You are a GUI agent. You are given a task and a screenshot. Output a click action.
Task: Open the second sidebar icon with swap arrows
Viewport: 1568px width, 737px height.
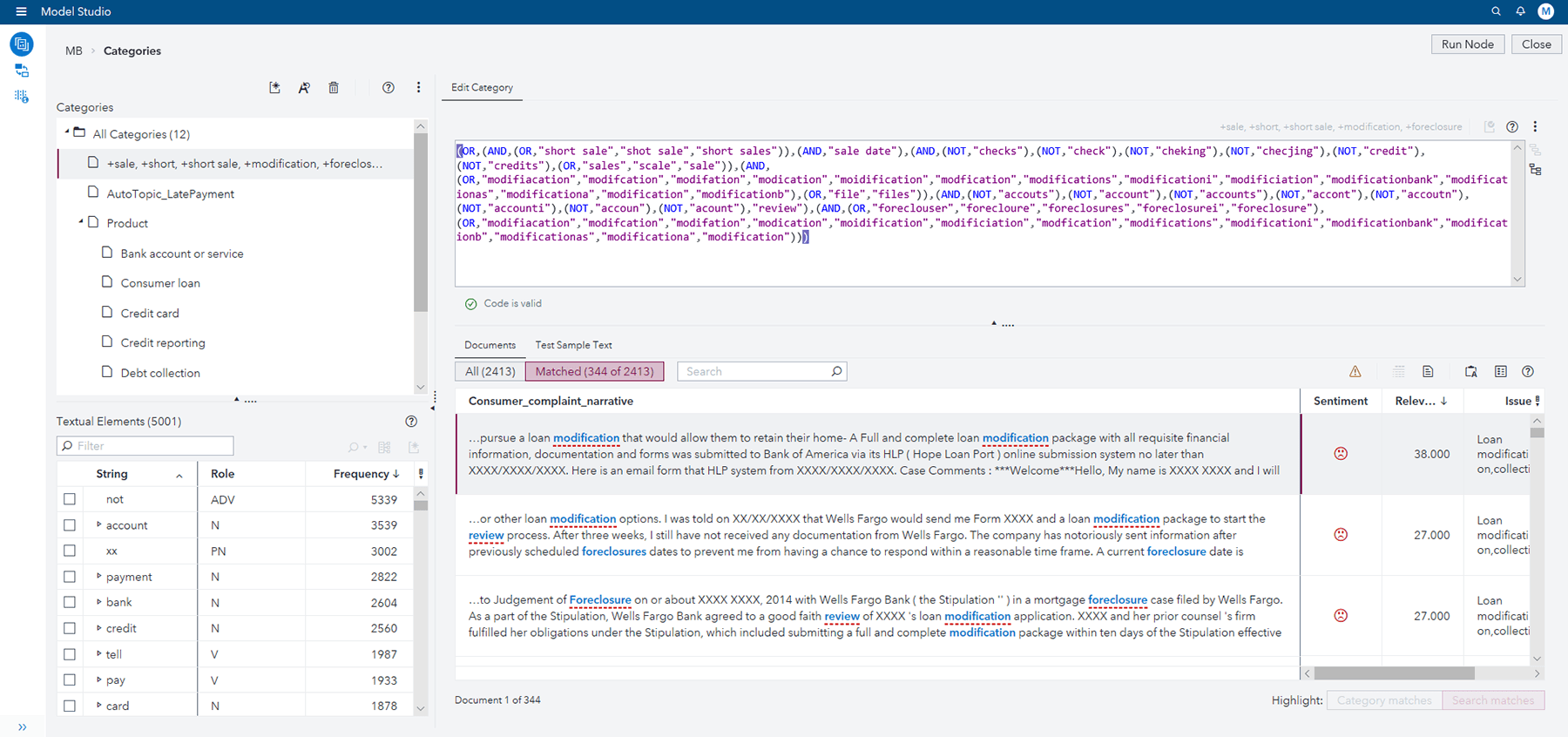(22, 71)
